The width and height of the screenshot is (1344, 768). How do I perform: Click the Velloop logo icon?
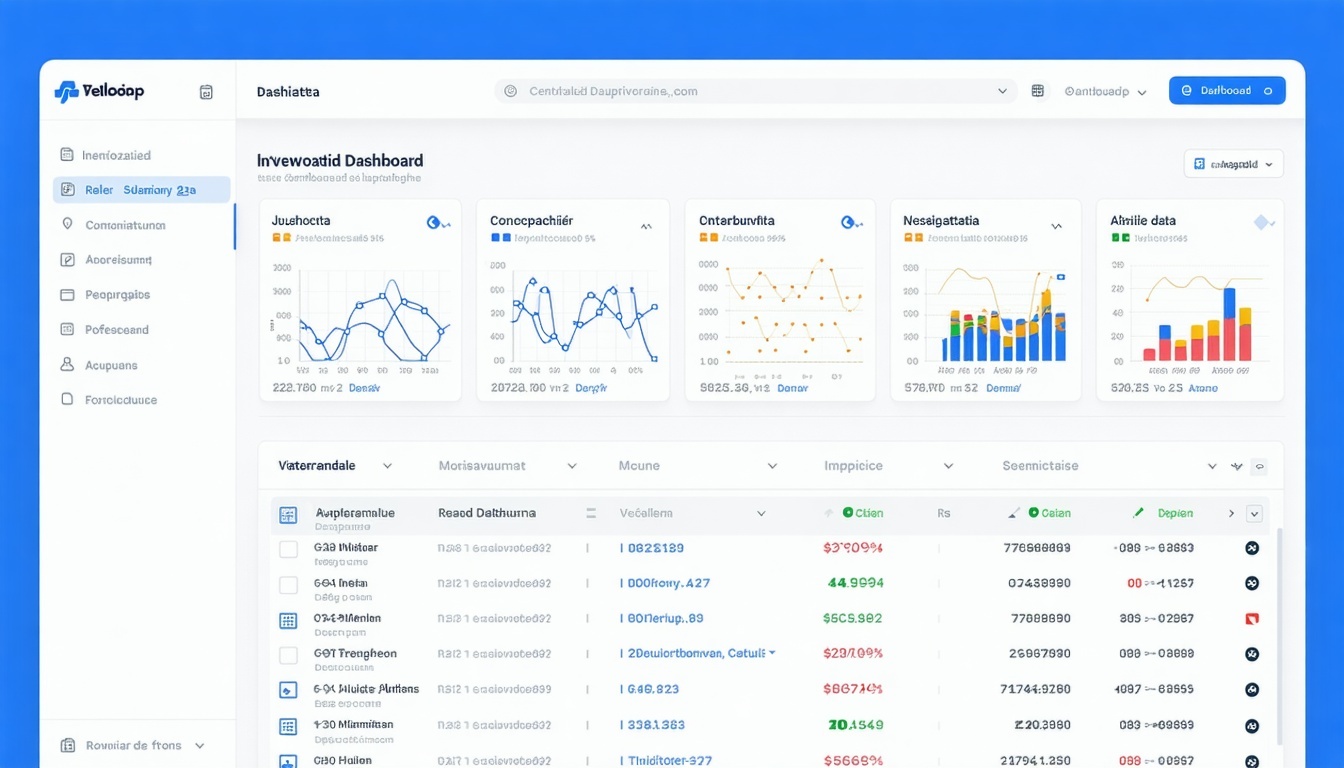point(66,92)
